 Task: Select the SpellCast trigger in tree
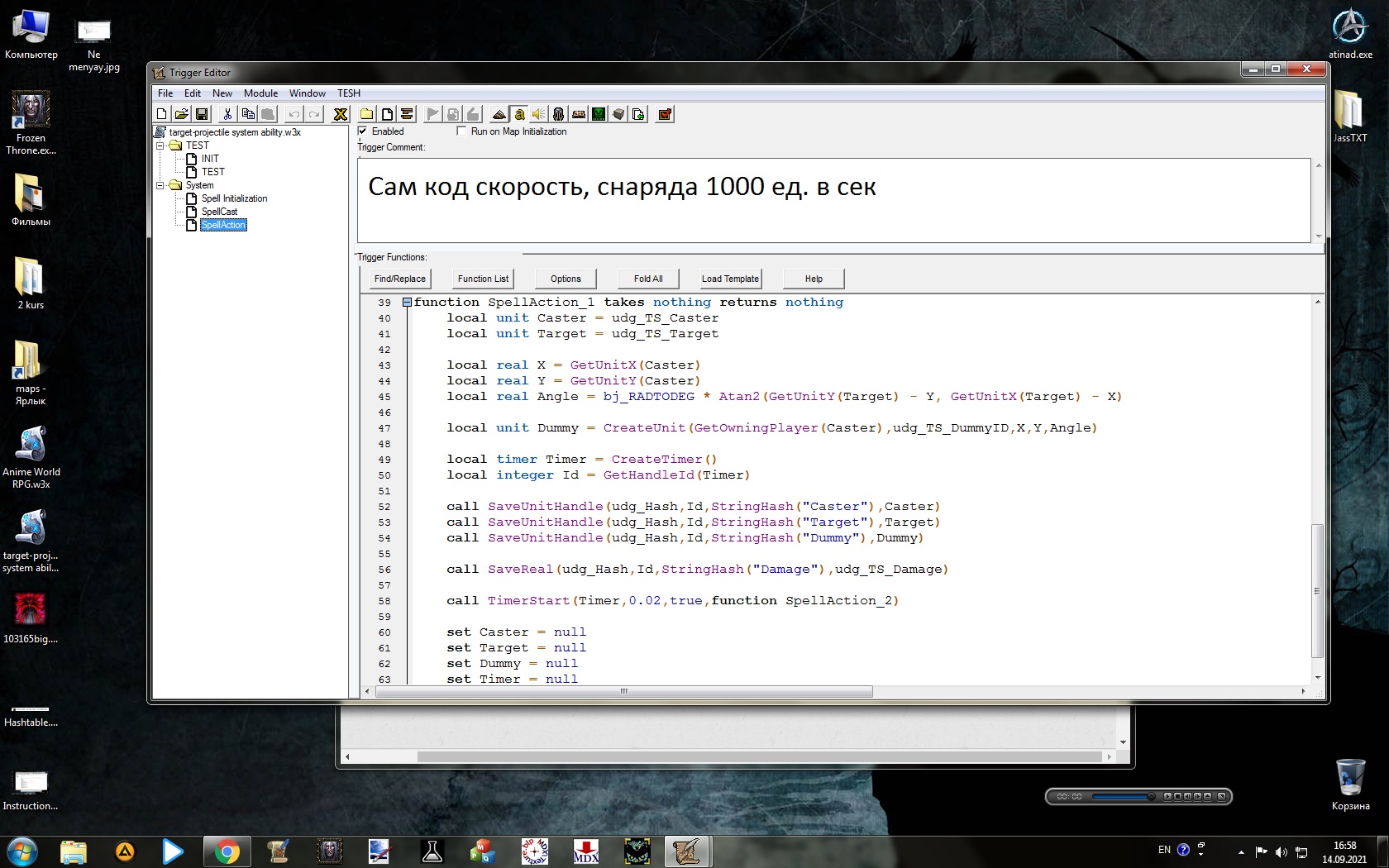[219, 212]
